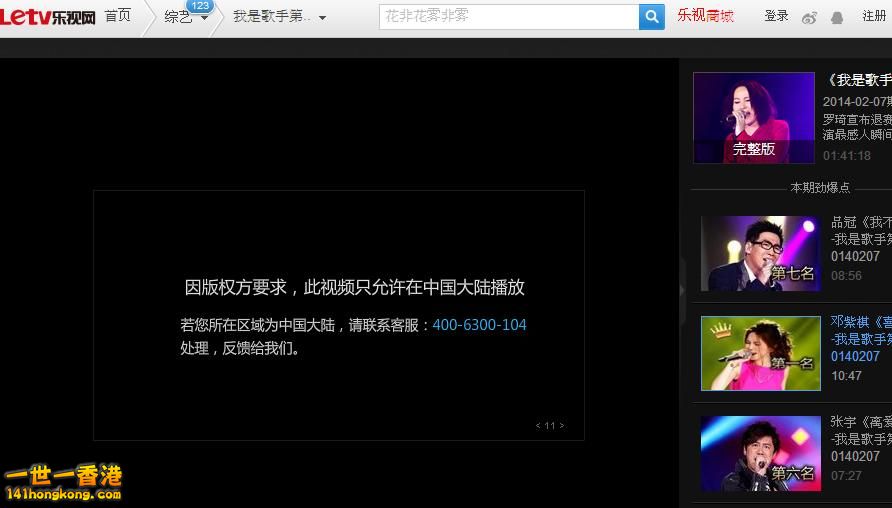Play the 第六名 张宇 video thumbnail
Viewport: 892px width, 508px height.
pos(760,453)
